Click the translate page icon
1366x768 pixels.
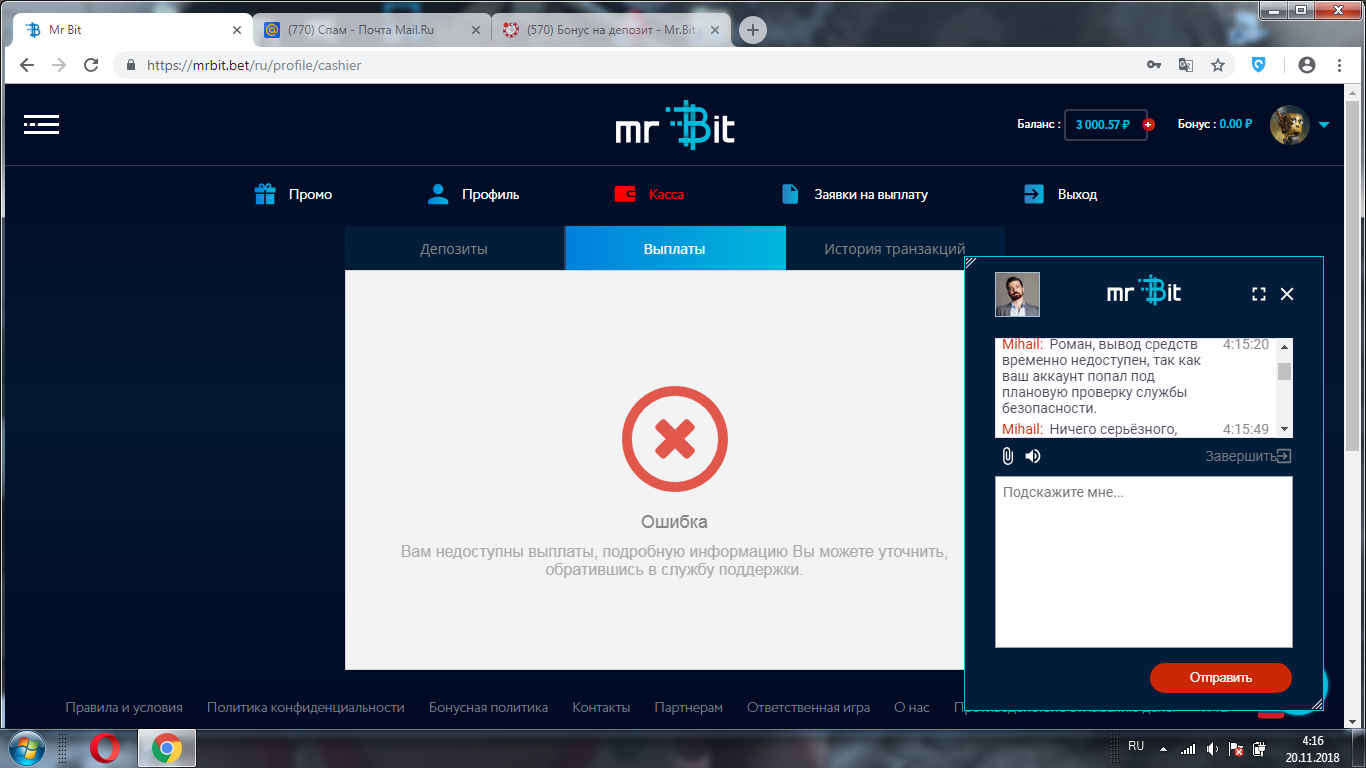pyautogui.click(x=1186, y=65)
